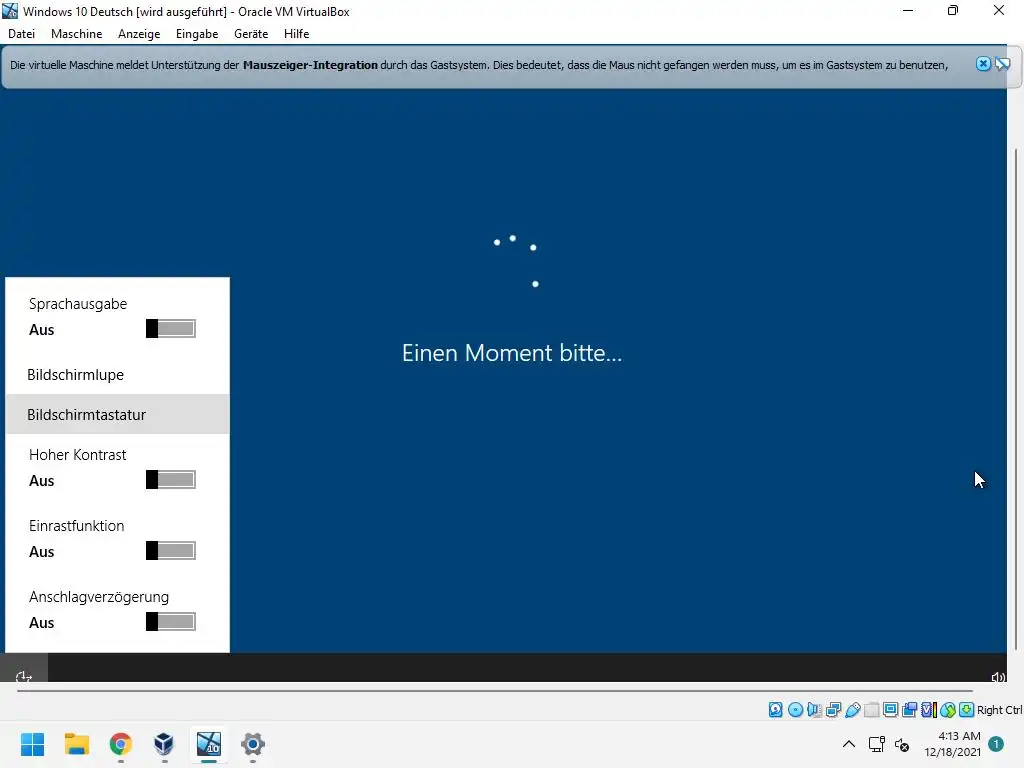This screenshot has height=768, width=1024.
Task: Click the host muted volume tray icon
Action: pos(902,744)
